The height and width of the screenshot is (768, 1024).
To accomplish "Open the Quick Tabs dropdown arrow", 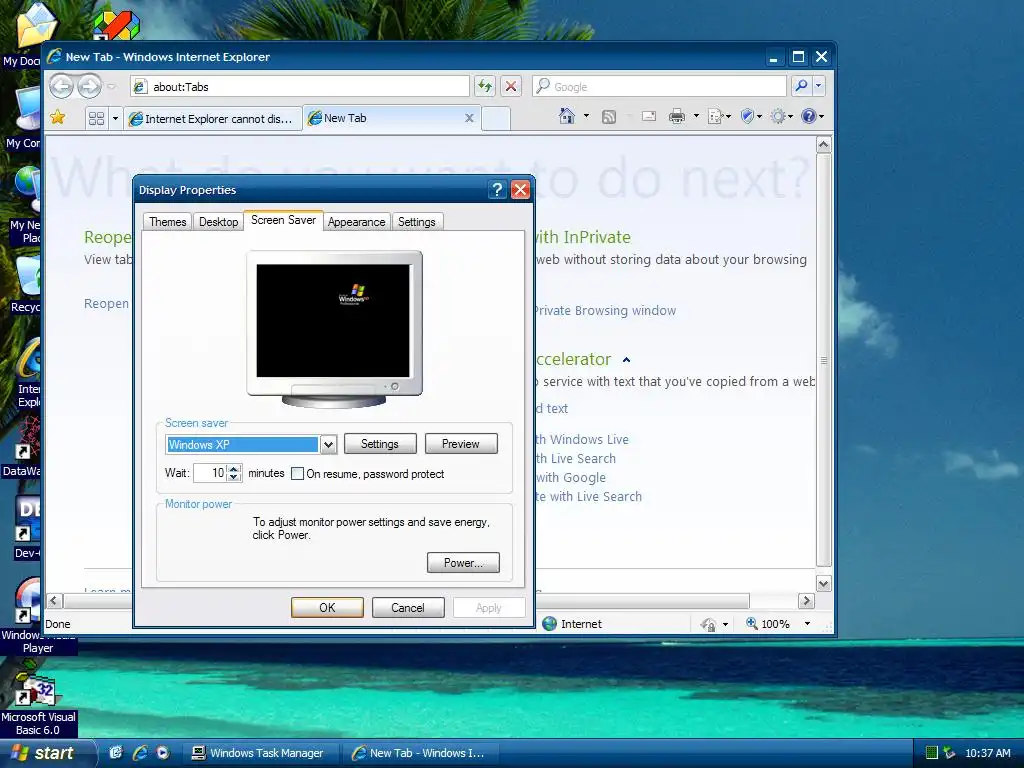I will click(116, 118).
